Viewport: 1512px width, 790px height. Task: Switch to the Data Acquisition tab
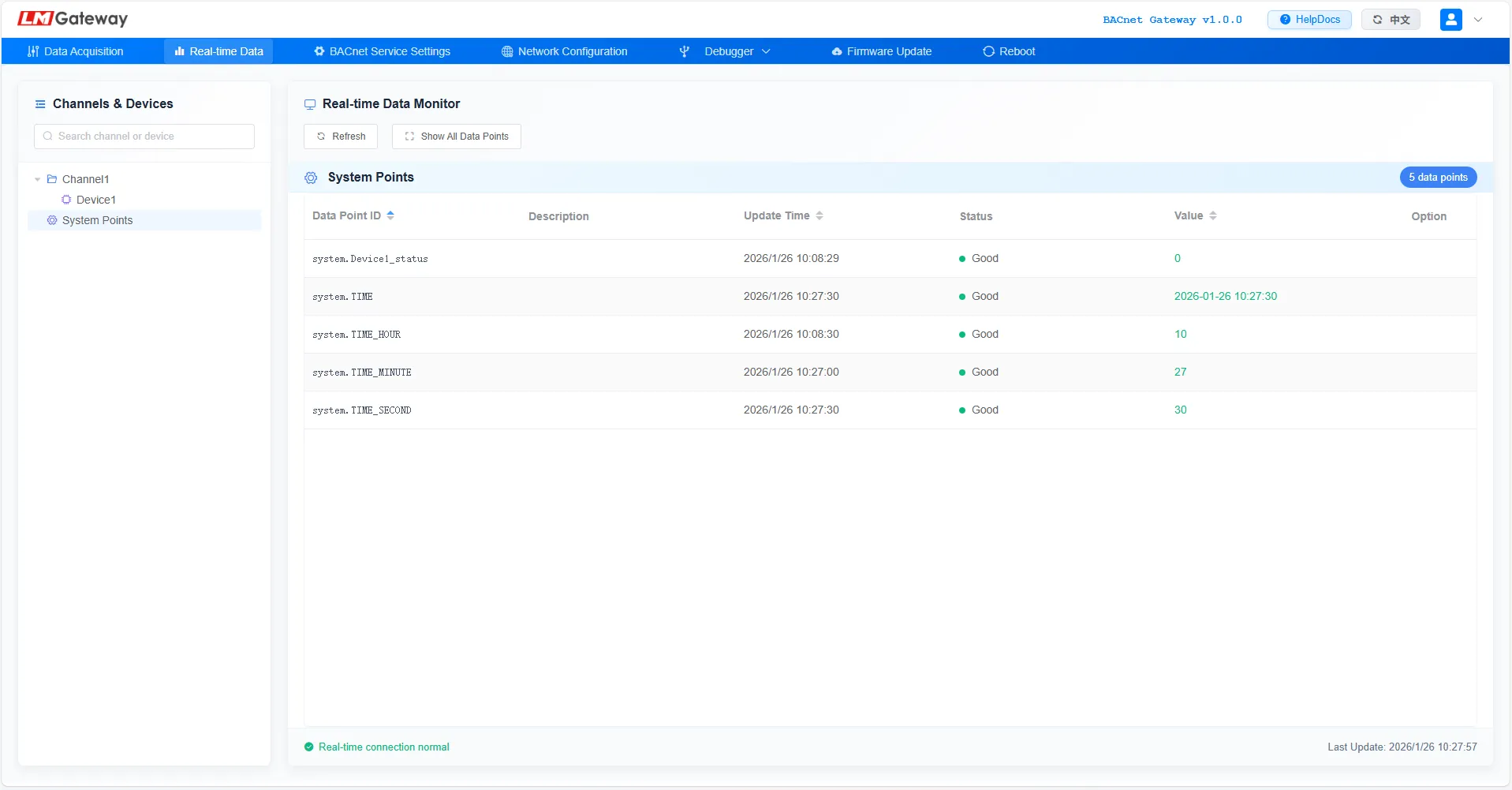pyautogui.click(x=76, y=51)
